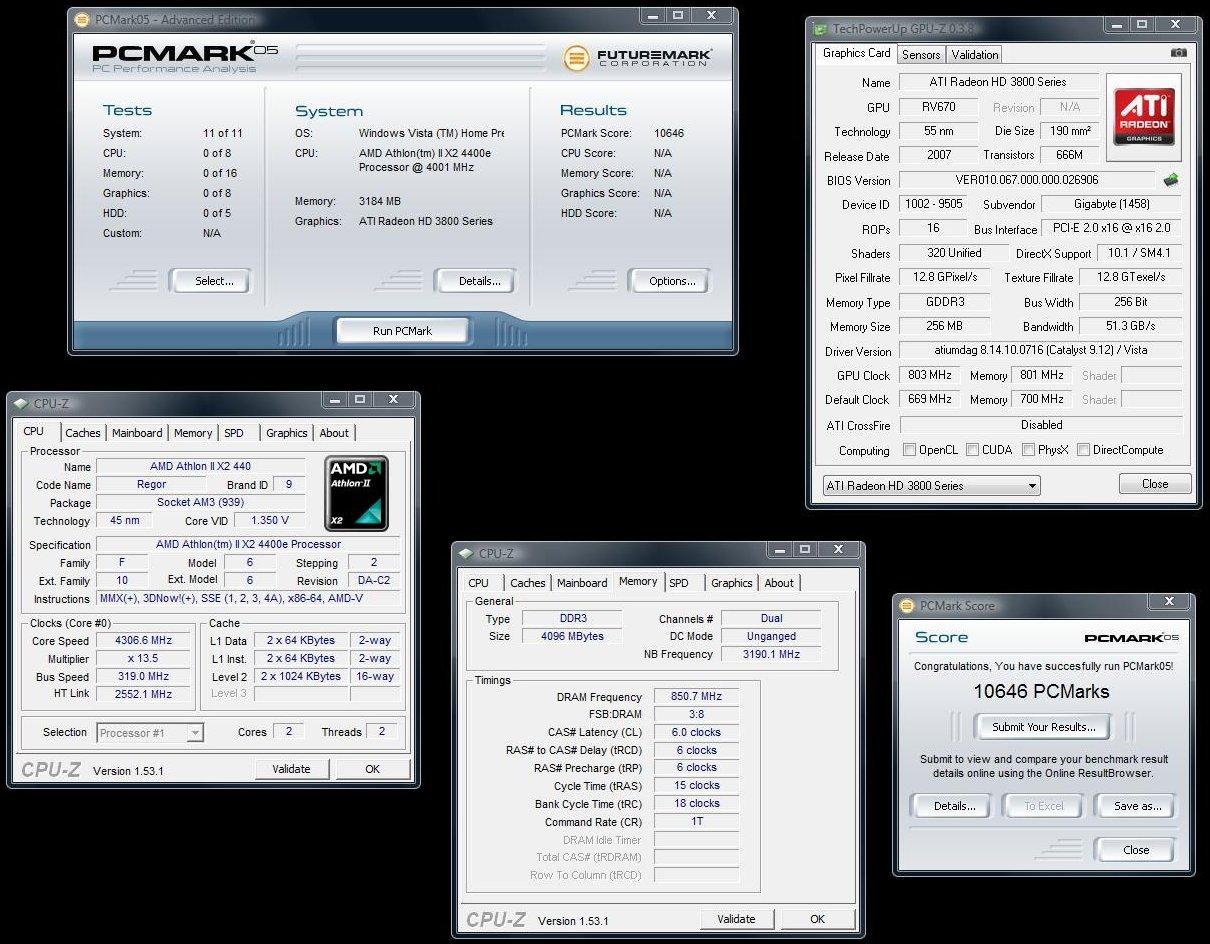Click the CPU-Z Memory window title icon
Image resolution: width=1210 pixels, height=944 pixels.
pos(466,553)
